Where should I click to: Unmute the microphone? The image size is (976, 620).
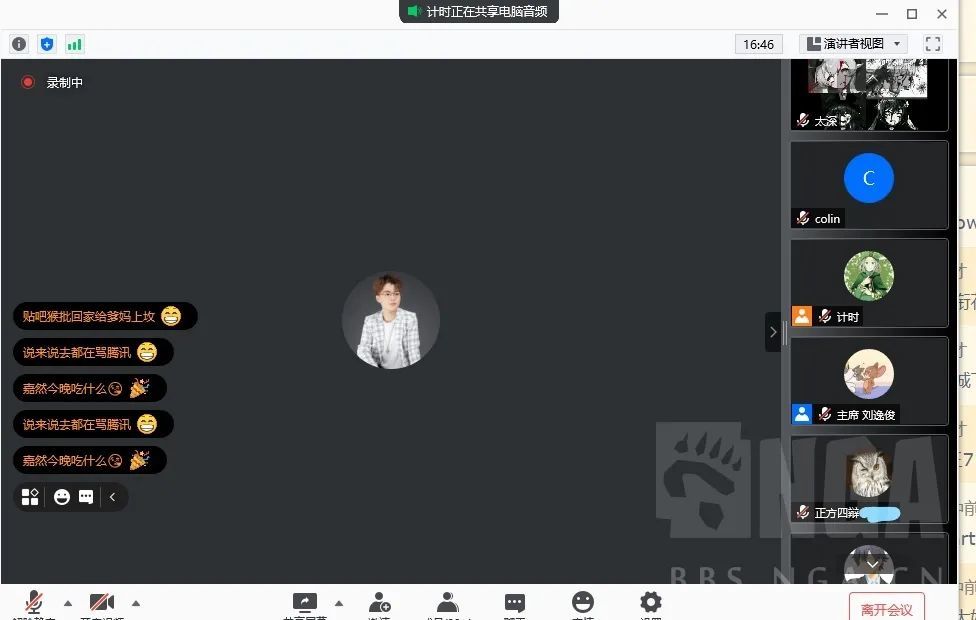[34, 602]
